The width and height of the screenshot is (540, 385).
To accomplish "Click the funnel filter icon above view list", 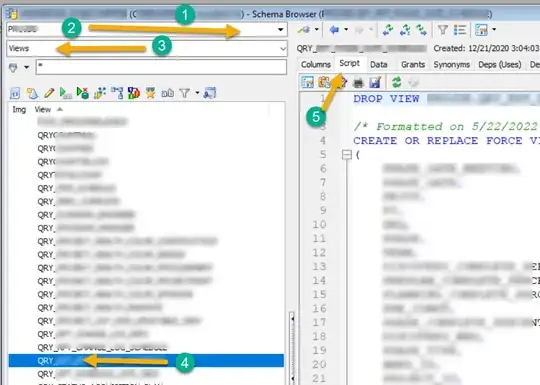I will click(x=185, y=93).
